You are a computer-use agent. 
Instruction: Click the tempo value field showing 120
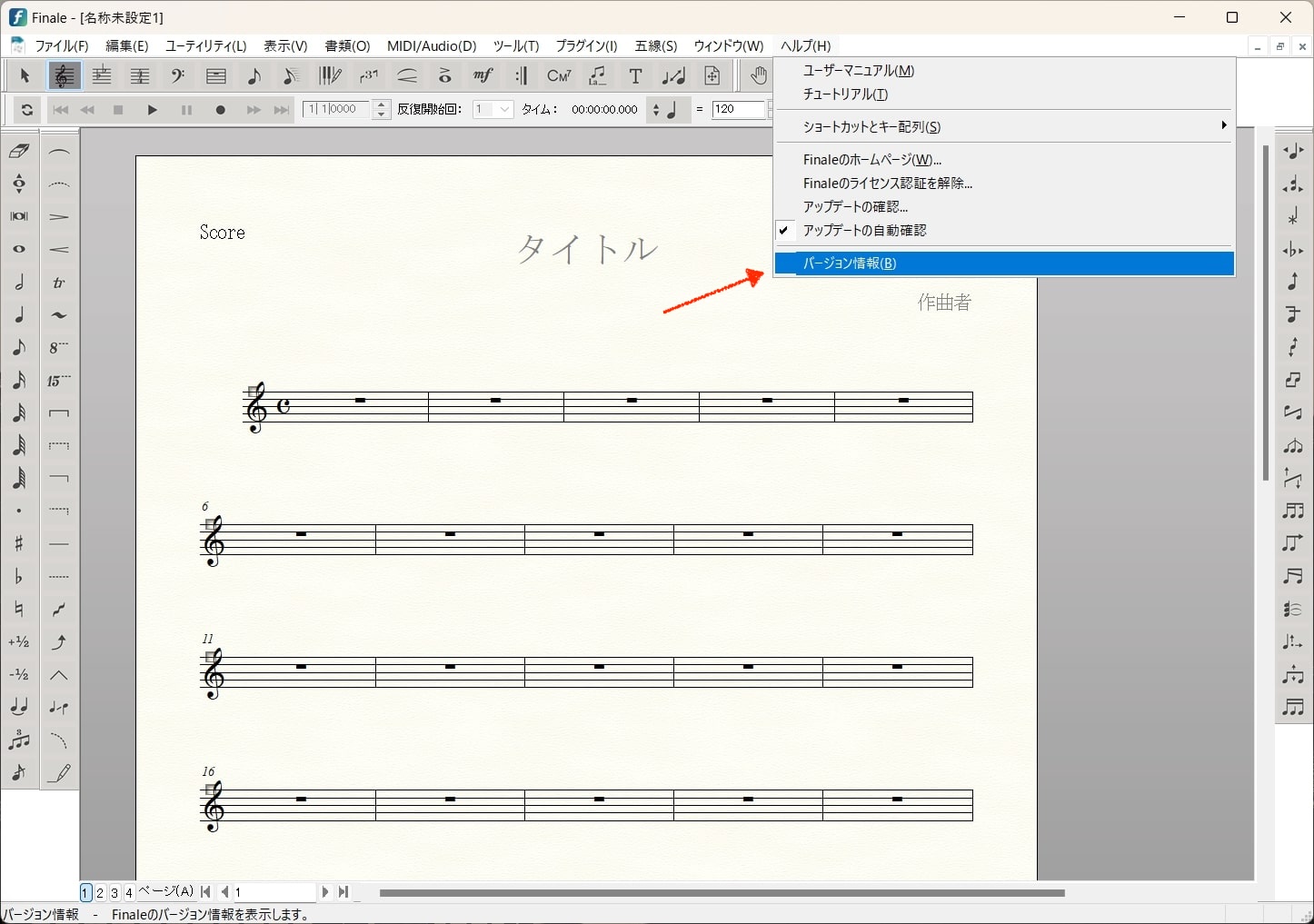tap(739, 109)
